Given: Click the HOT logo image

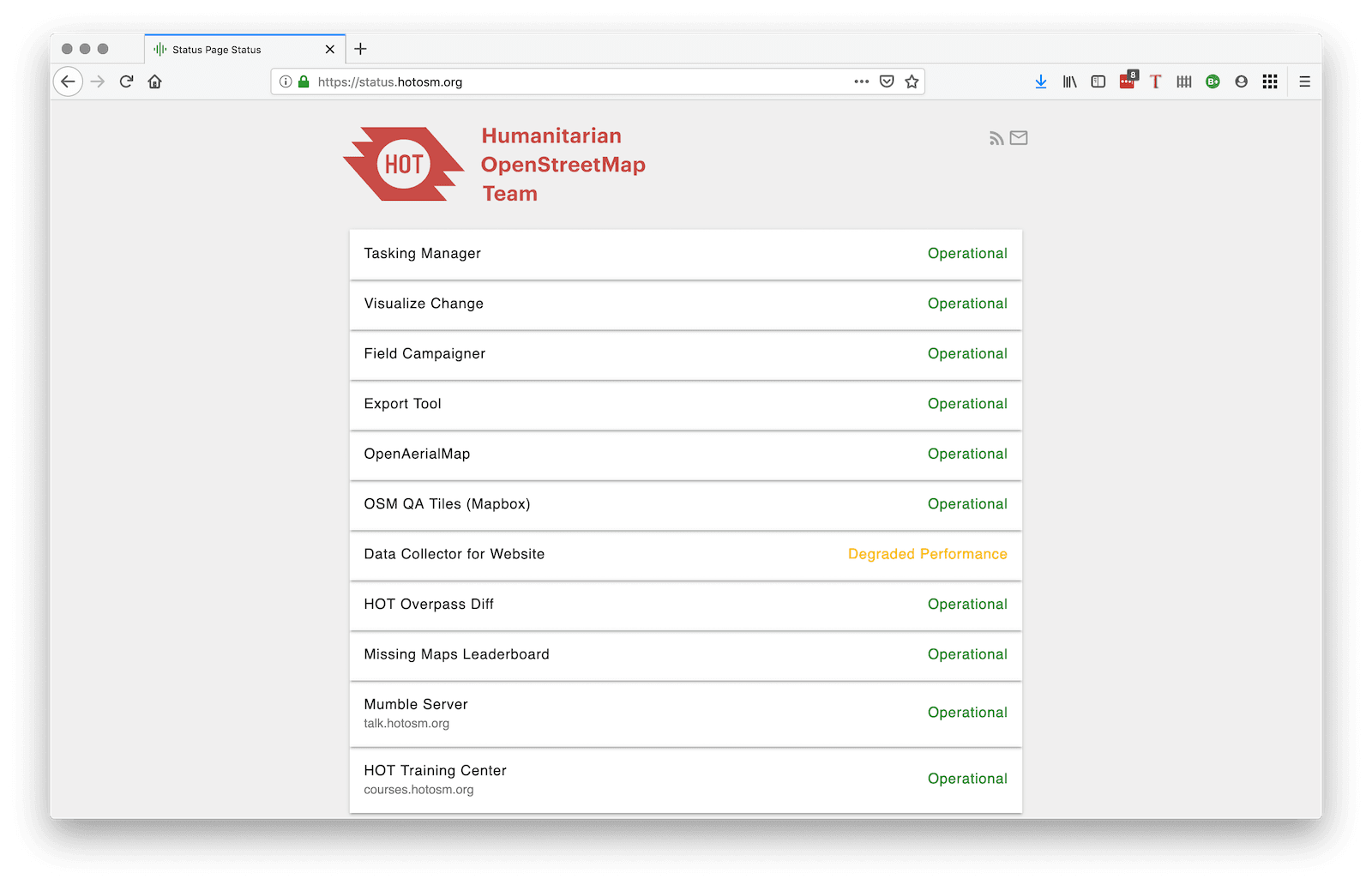Looking at the screenshot, I should click(404, 164).
